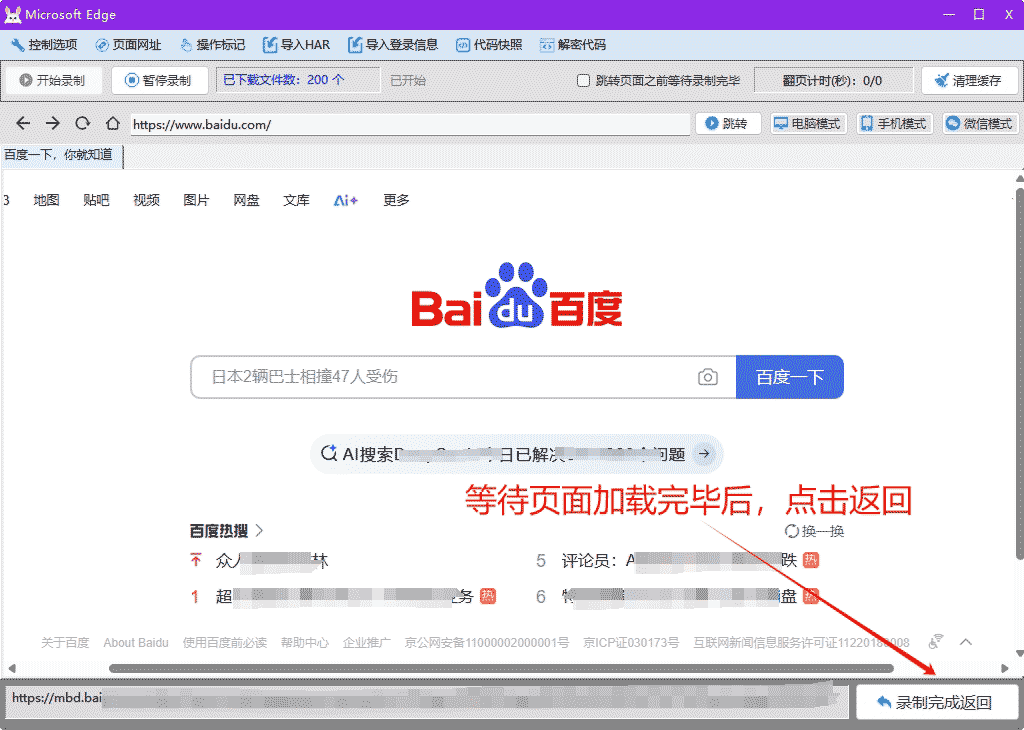This screenshot has height=730, width=1024.
Task: Switch to 手机模式
Action: [x=894, y=123]
